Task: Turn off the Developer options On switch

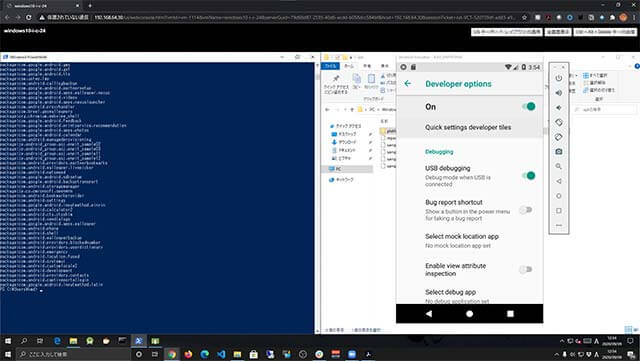Action: [528, 106]
